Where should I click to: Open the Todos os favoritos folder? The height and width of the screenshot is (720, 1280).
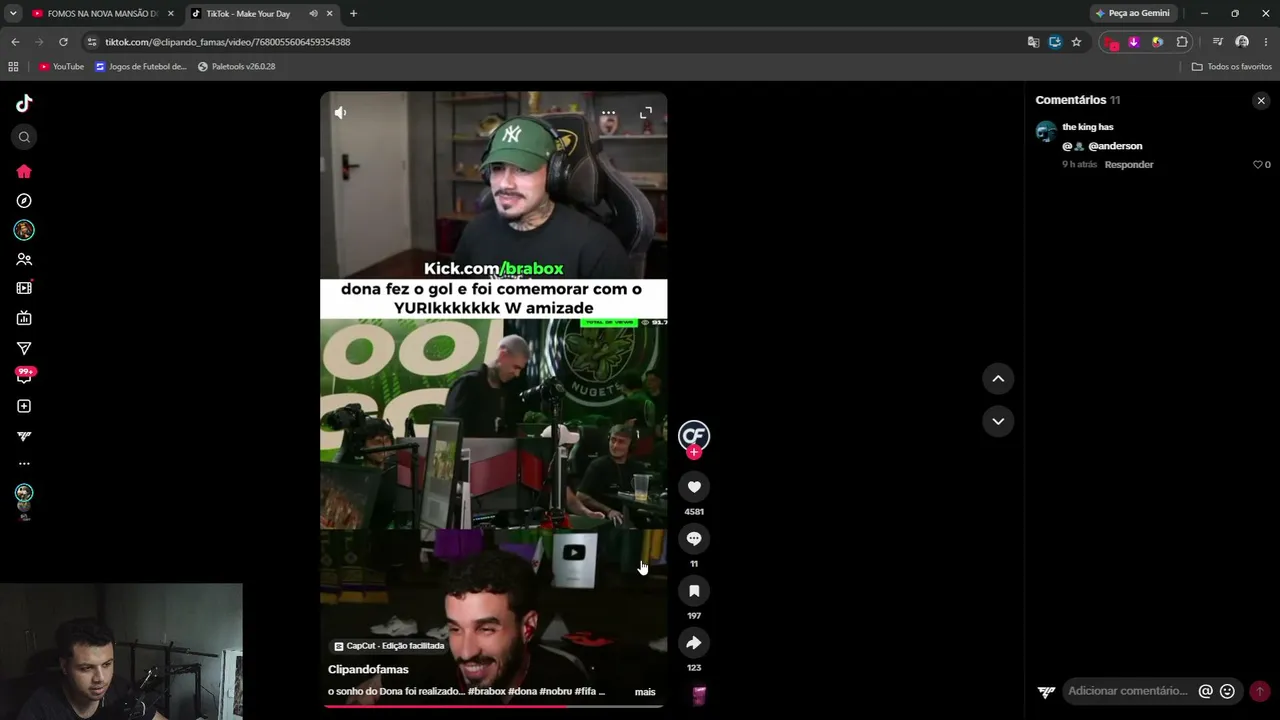[1232, 67]
